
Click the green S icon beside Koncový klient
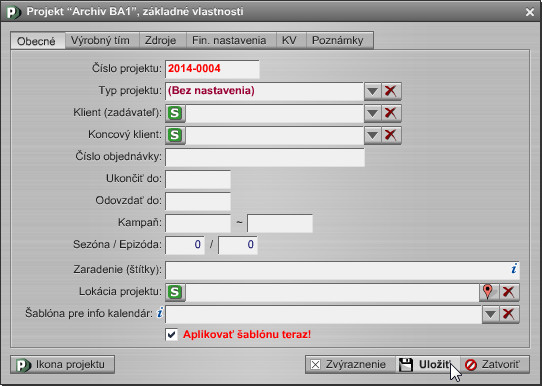(x=175, y=135)
